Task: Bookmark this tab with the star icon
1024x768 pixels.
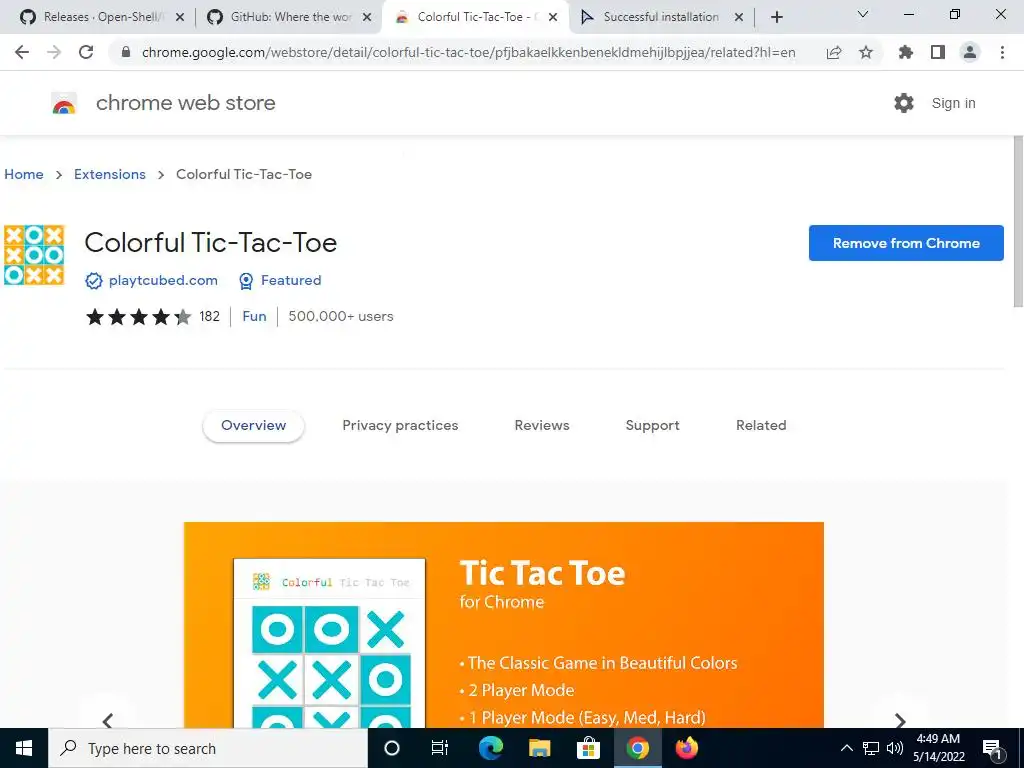Action: pos(866,52)
